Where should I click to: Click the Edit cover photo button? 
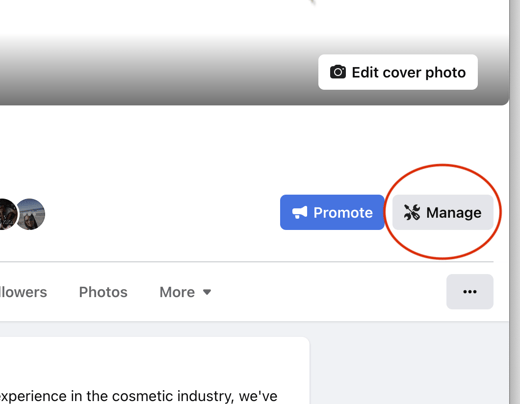[x=398, y=72]
